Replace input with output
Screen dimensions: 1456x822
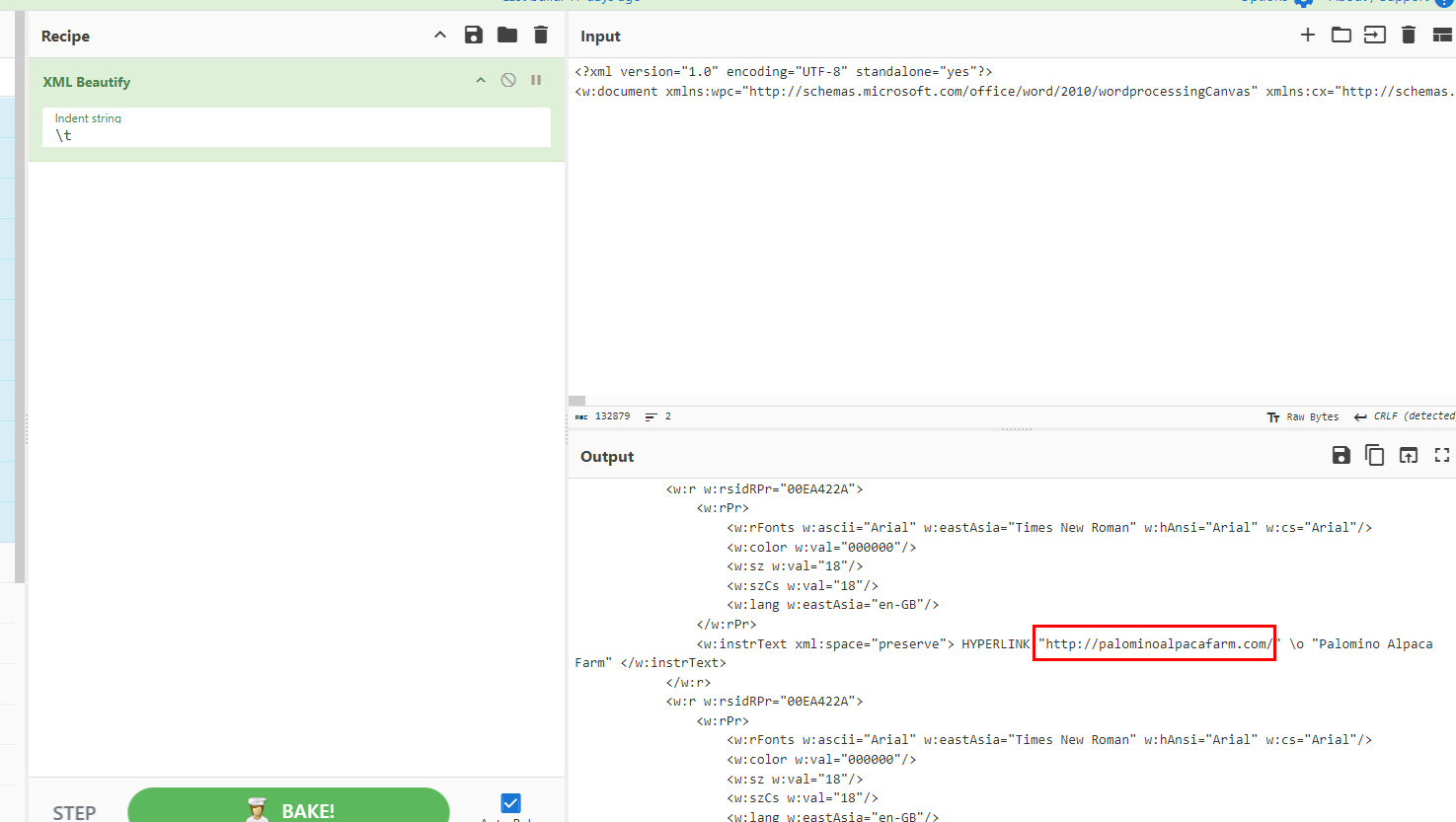[x=1409, y=455]
